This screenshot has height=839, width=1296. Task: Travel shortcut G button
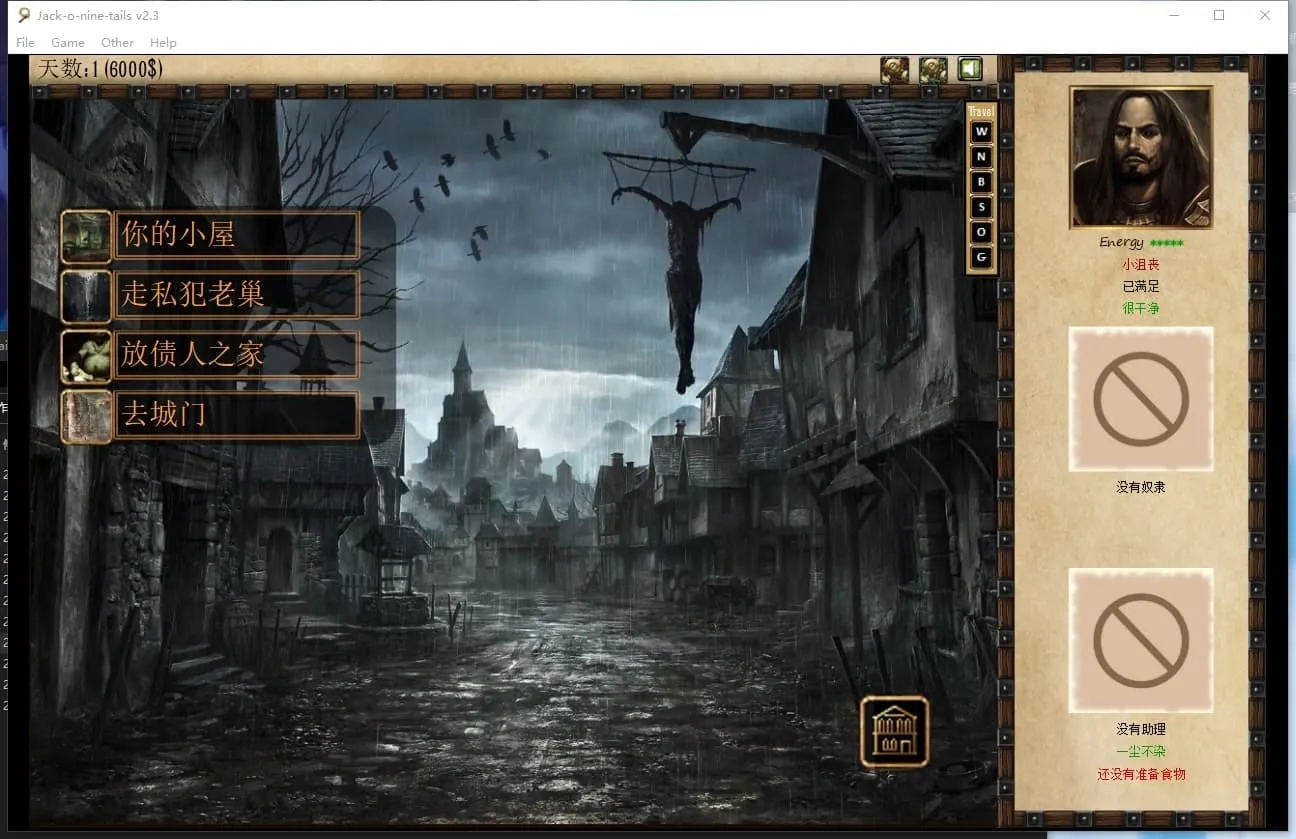pyautogui.click(x=981, y=257)
